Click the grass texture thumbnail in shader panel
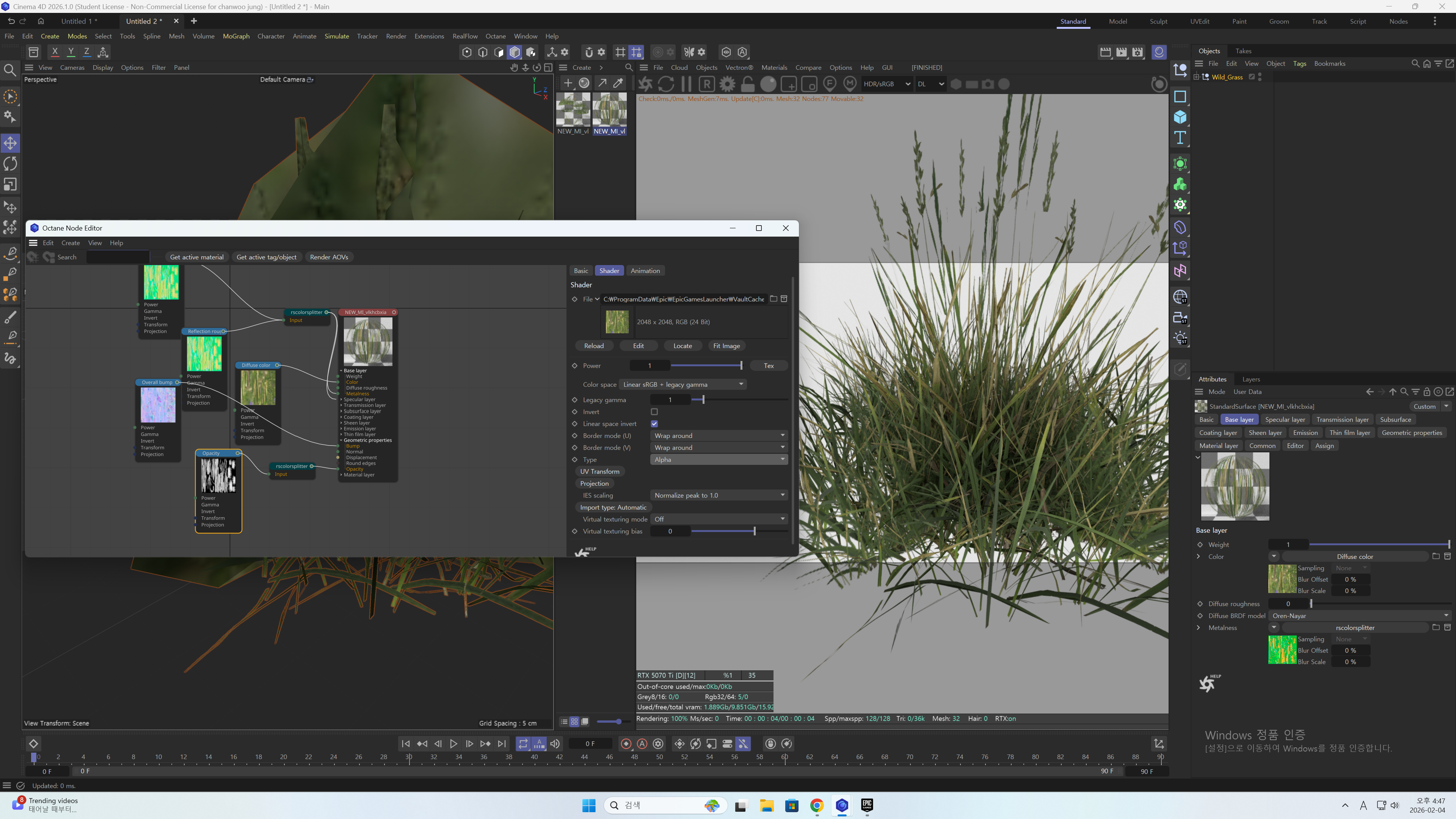 tap(617, 322)
